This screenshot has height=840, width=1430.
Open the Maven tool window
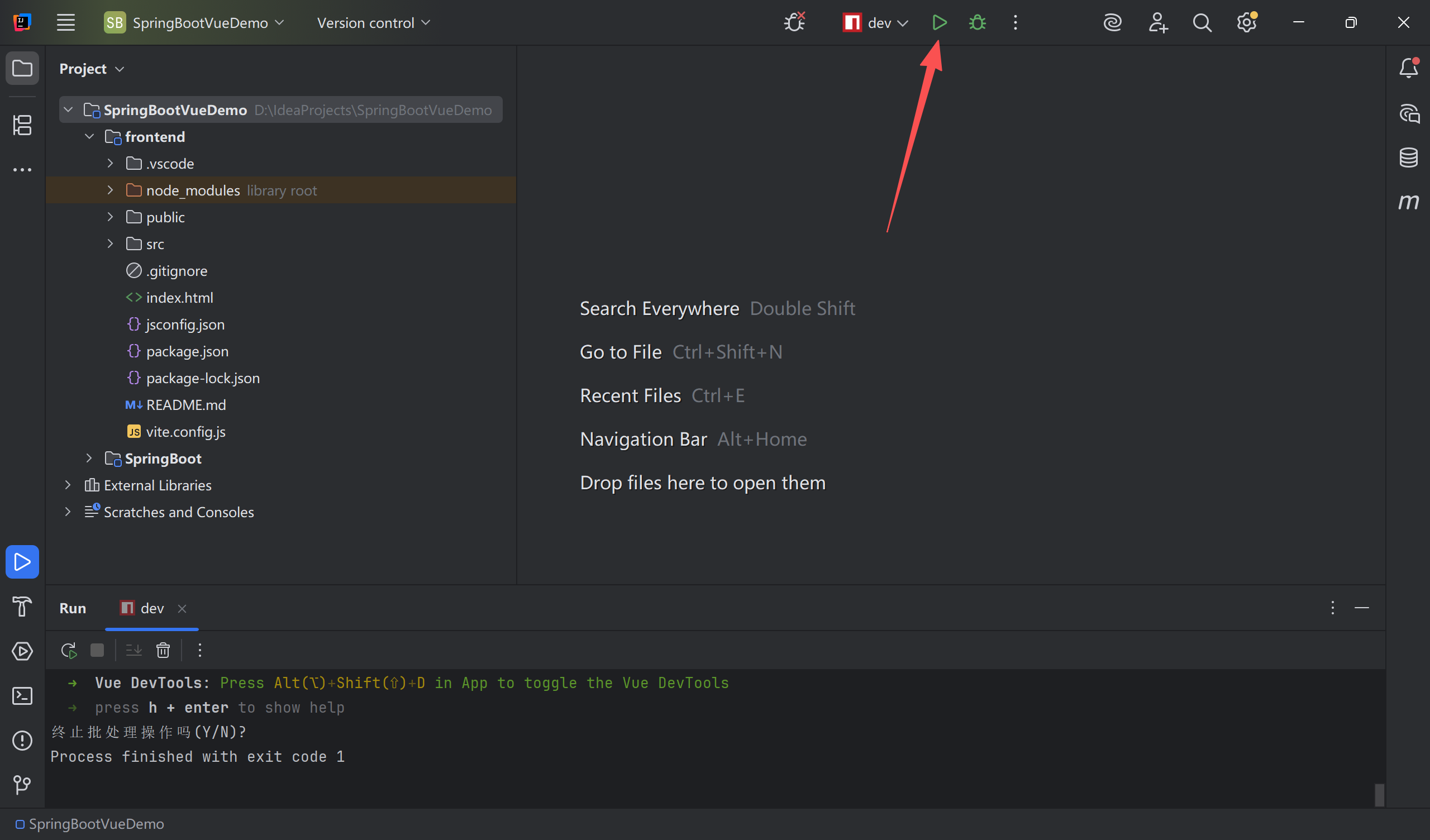point(1408,202)
